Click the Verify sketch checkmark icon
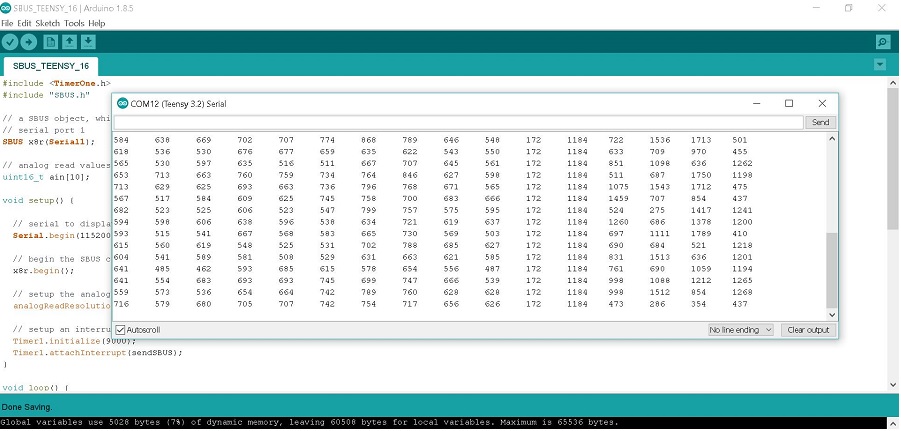The height and width of the screenshot is (431, 901). click(10, 42)
